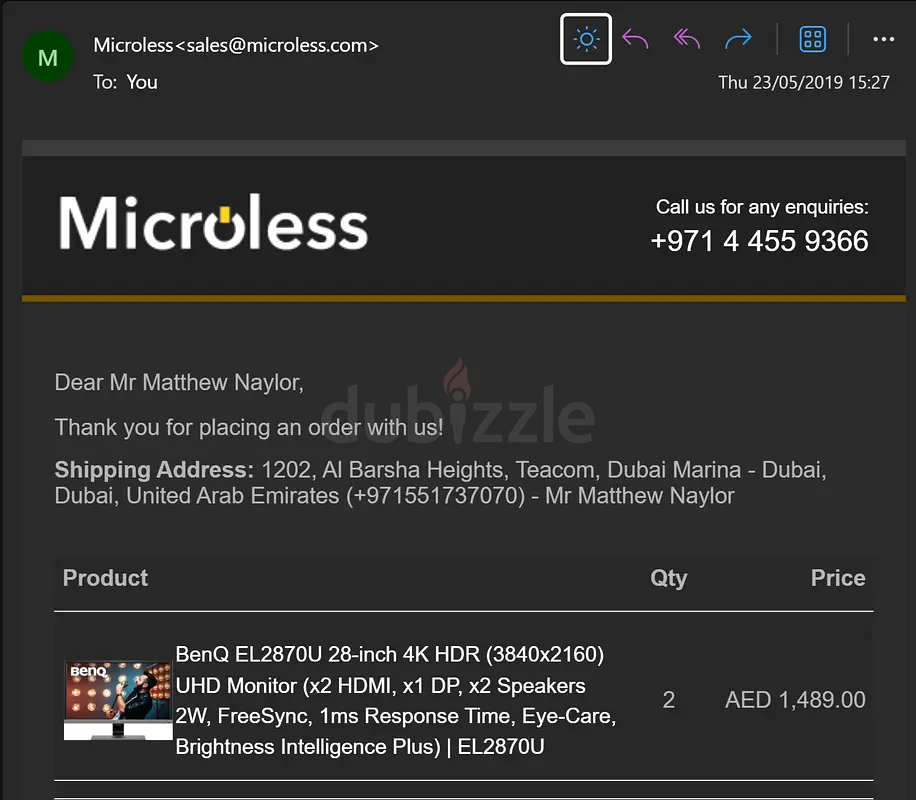Screen dimensions: 916x800
Task: Click the AED 1,489.00 price value
Action: [795, 700]
